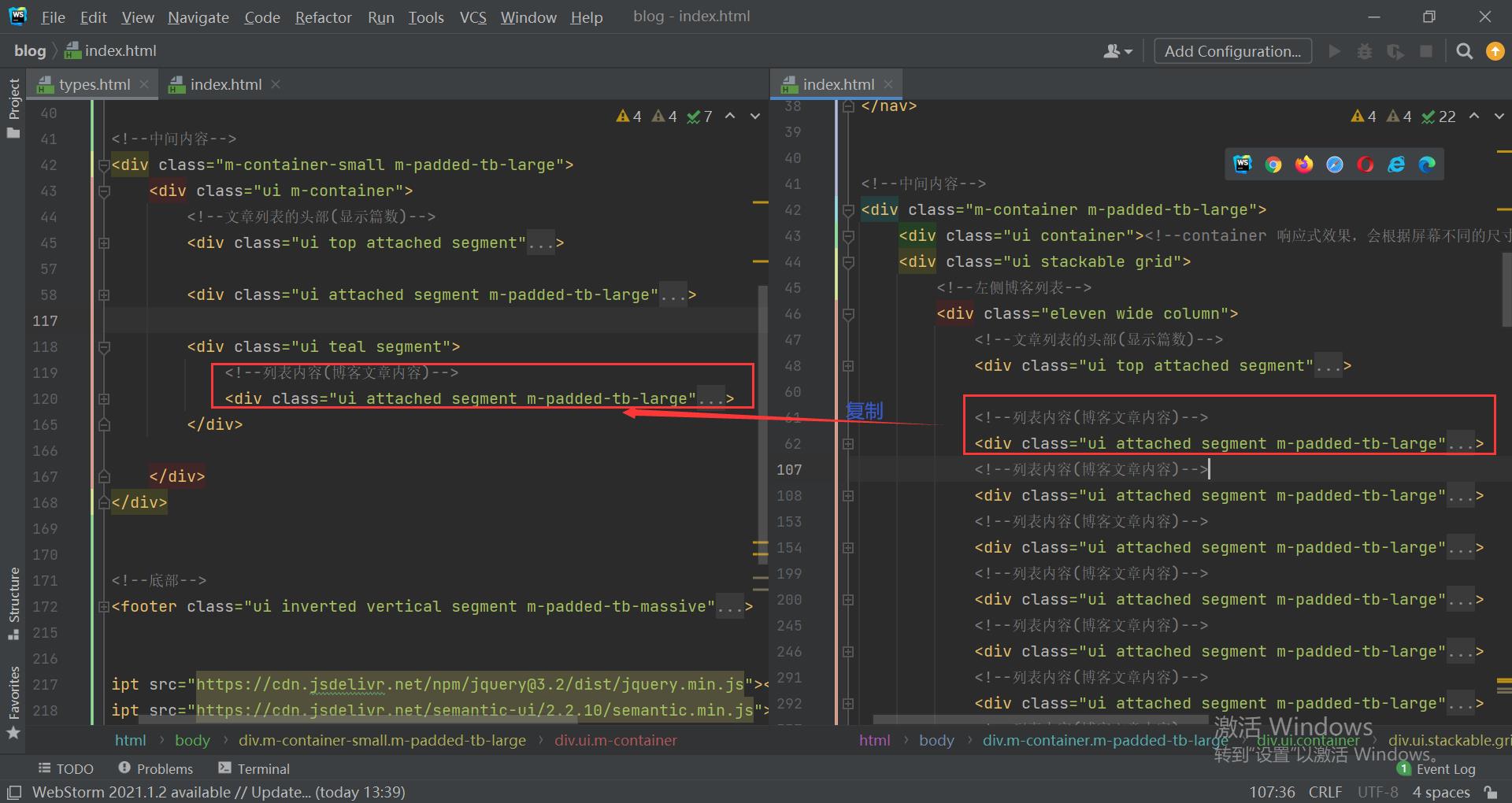Close the right split index.html tab
Screen dimensions: 1512x803
[888, 84]
